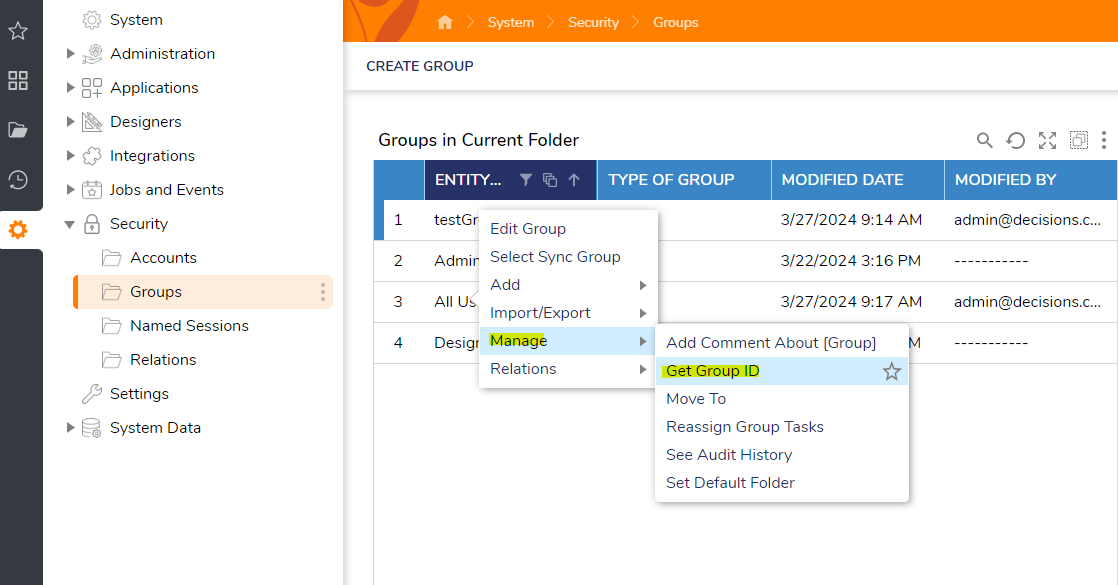Sort by TYPE OF GROUP column header
1118x585 pixels.
tap(684, 180)
